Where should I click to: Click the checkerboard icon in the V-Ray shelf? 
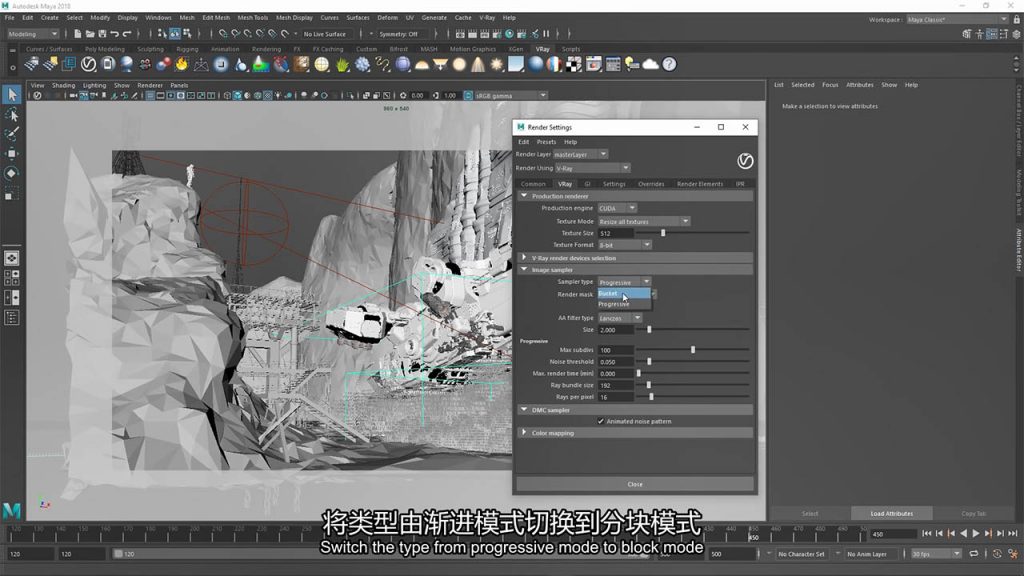[573, 64]
